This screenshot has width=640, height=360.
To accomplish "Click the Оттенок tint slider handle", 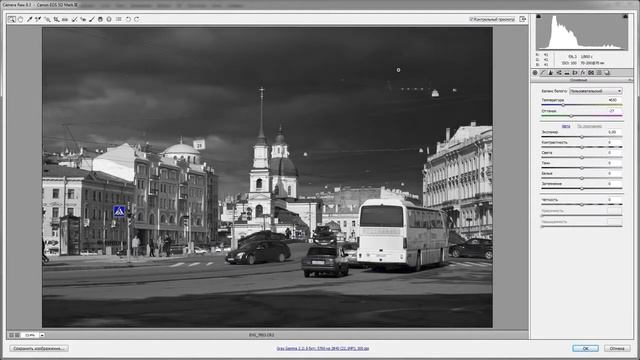I will pyautogui.click(x=571, y=116).
